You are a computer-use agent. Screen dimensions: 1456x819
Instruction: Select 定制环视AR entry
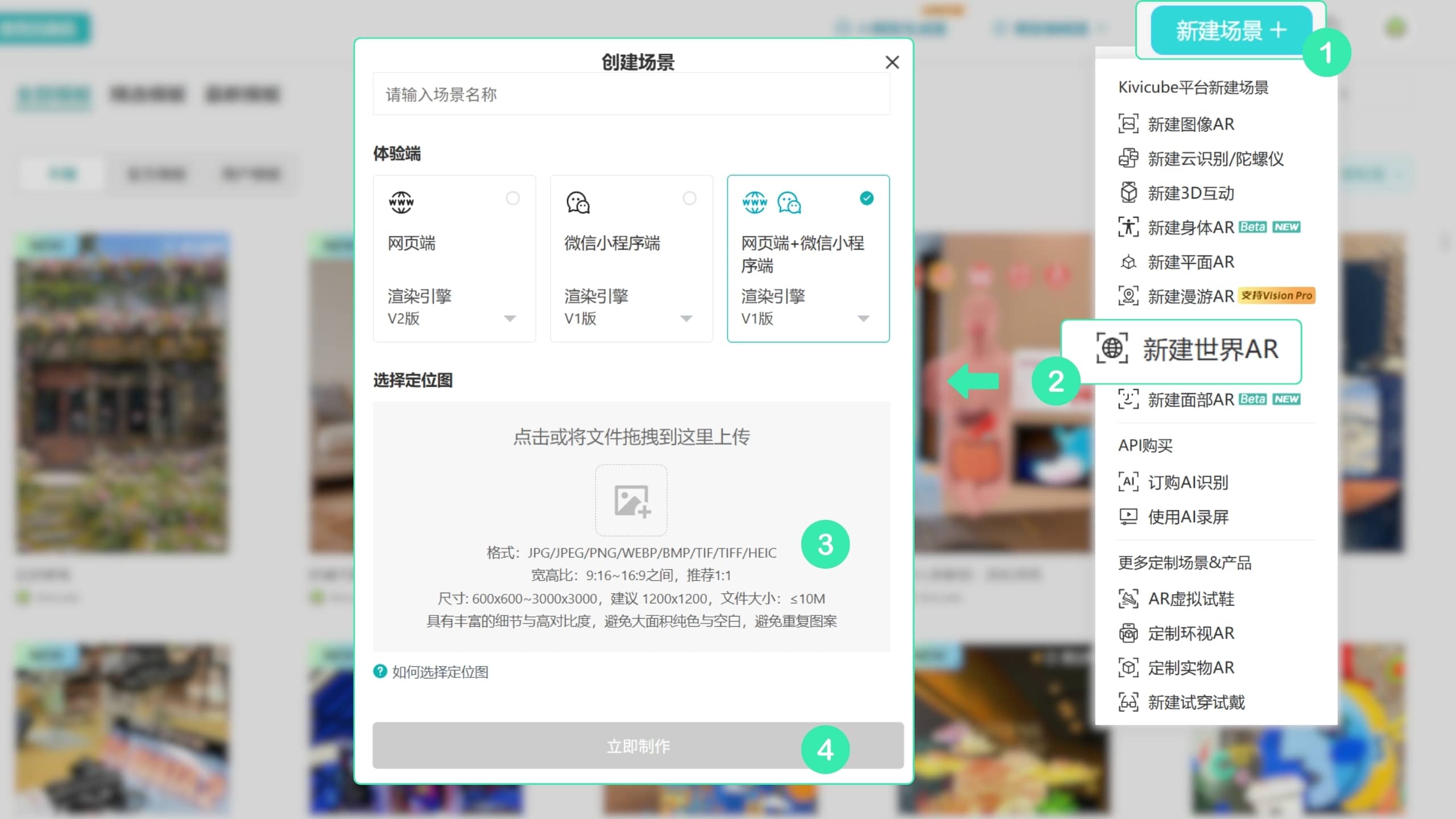(x=1191, y=634)
